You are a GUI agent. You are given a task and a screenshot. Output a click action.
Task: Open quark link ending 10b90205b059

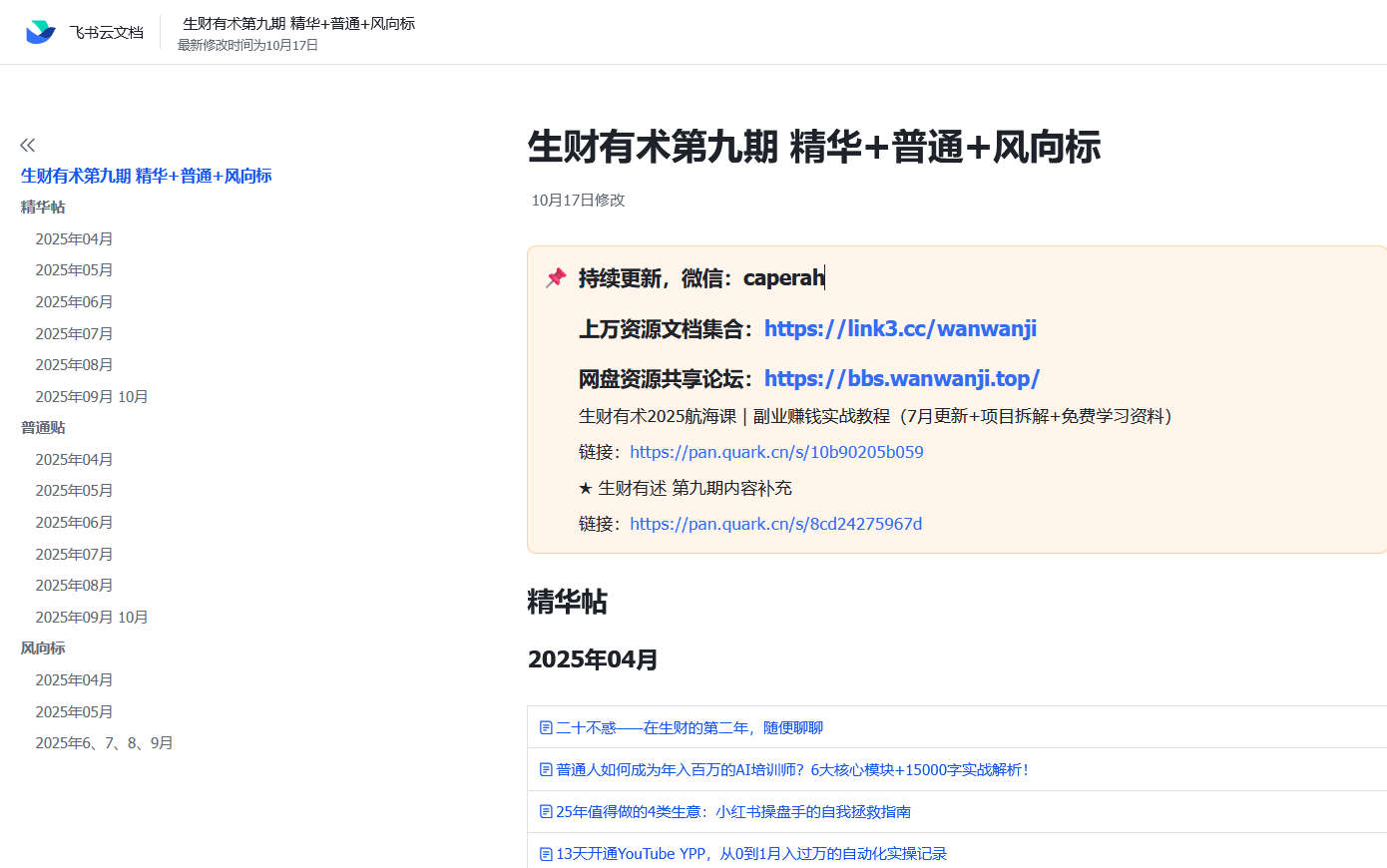point(776,452)
